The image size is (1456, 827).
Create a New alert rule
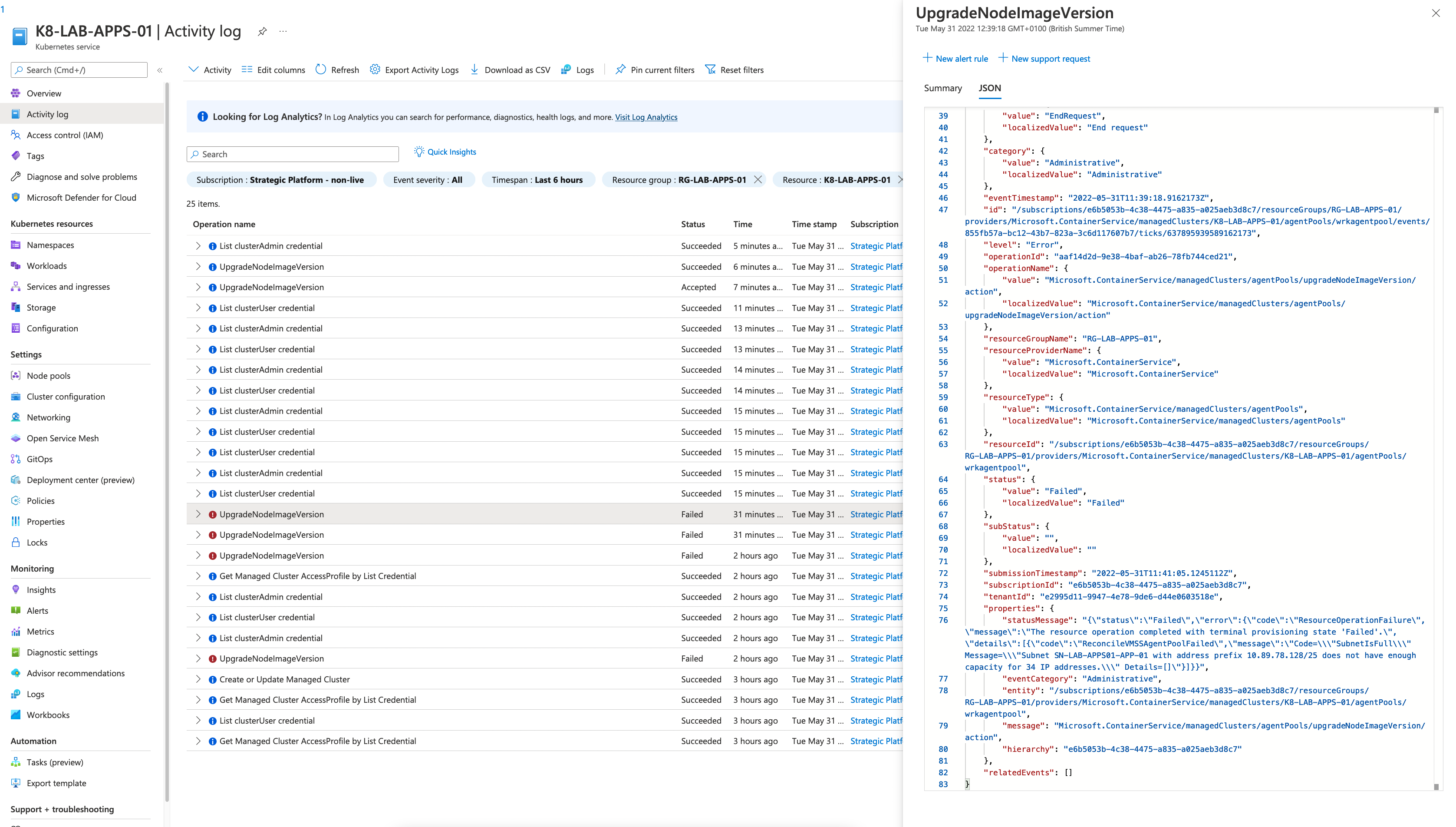tap(955, 59)
